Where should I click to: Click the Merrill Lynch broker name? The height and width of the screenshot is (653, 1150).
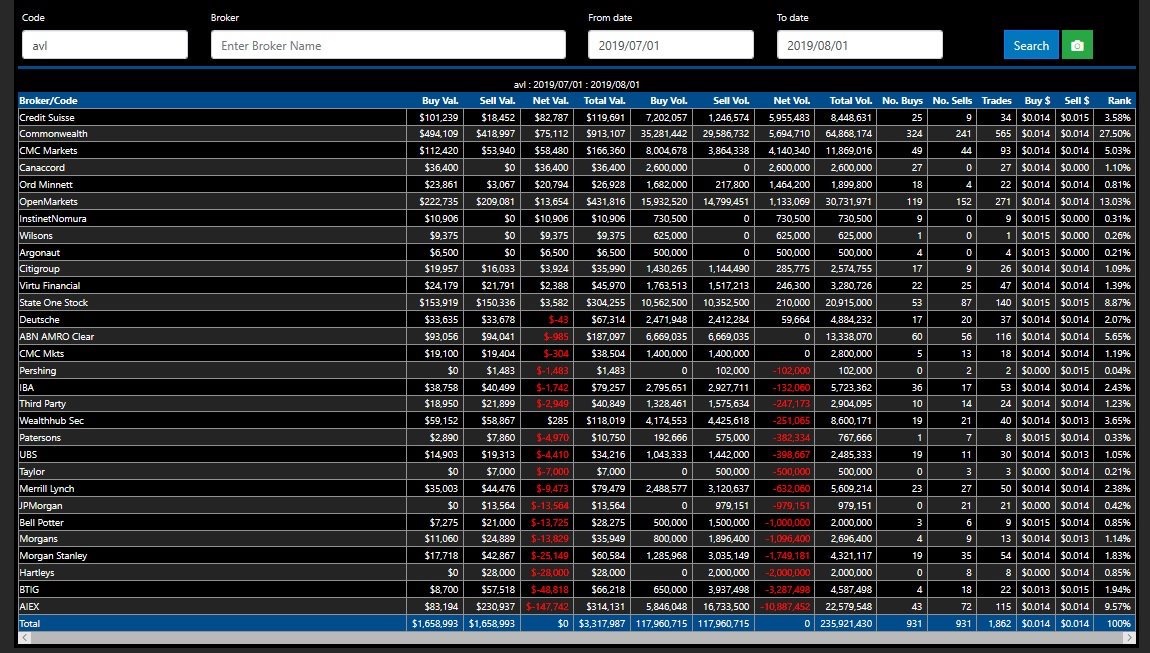47,489
